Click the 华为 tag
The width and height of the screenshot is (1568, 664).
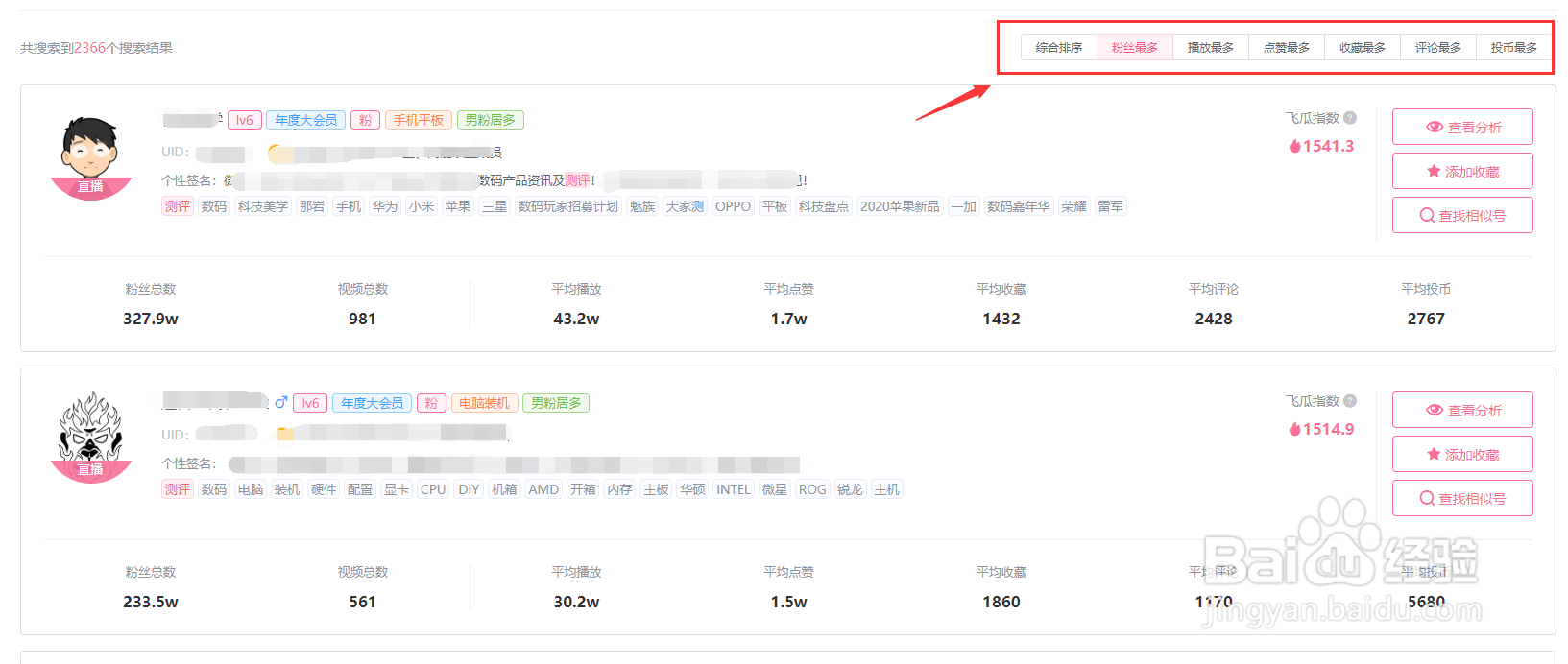(385, 206)
